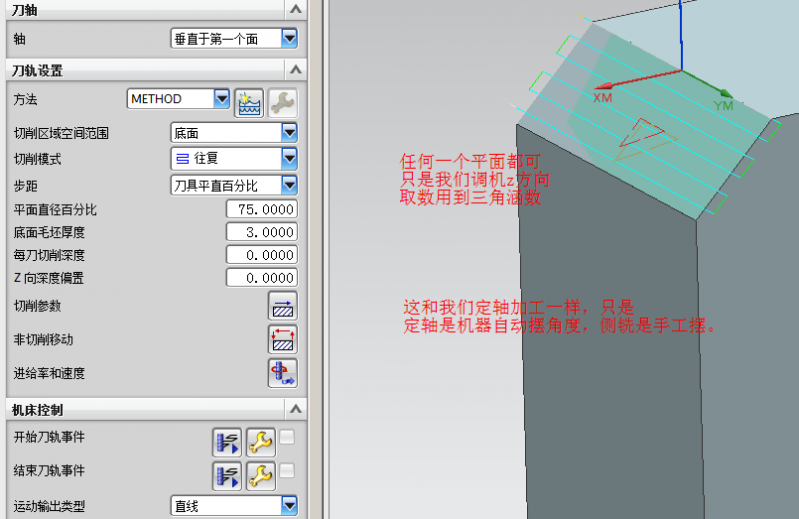Collapse the 刀轨设置 section
The height and width of the screenshot is (519, 799).
click(294, 70)
